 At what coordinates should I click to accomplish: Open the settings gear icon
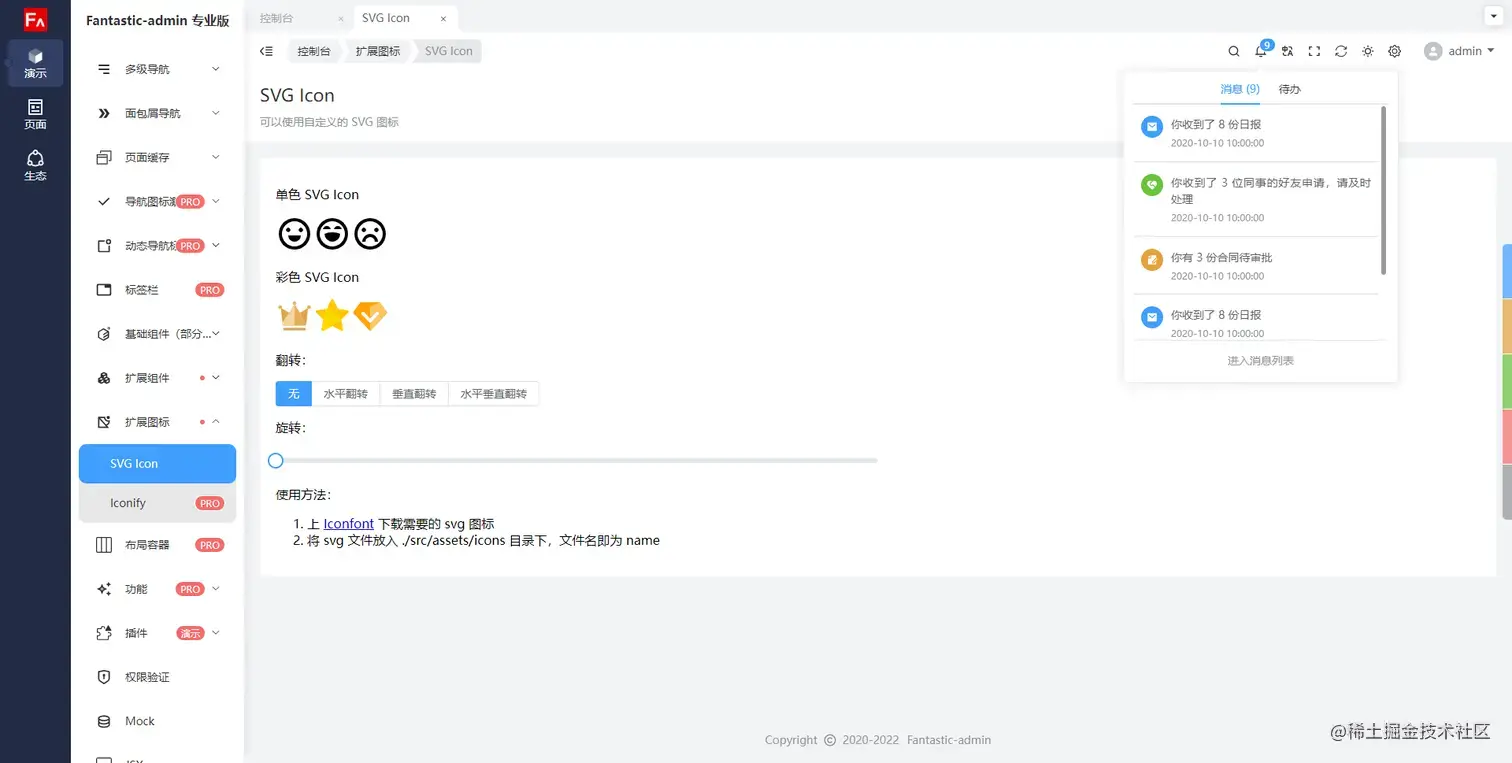point(1395,51)
